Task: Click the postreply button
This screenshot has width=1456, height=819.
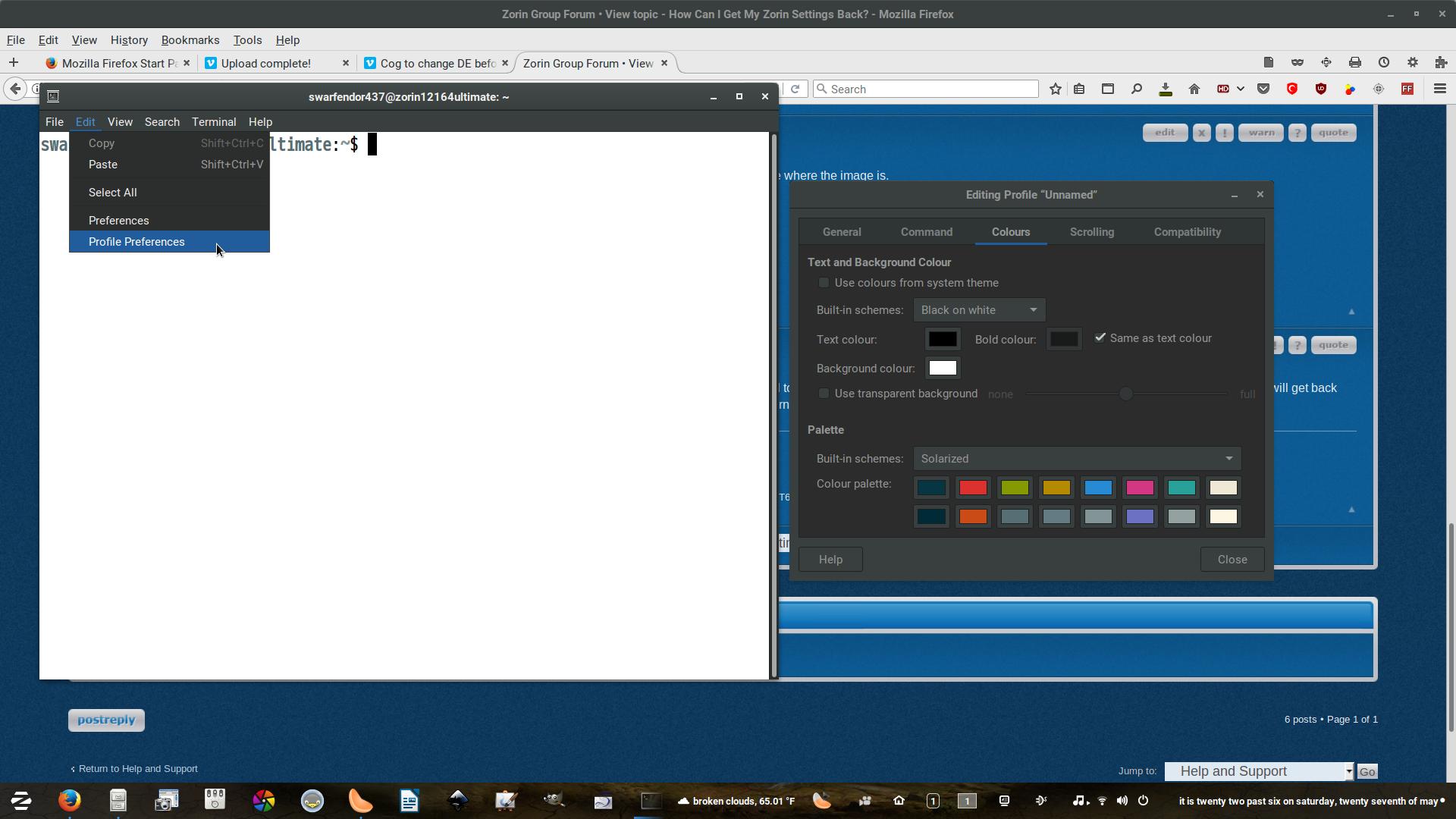Action: pyautogui.click(x=106, y=720)
